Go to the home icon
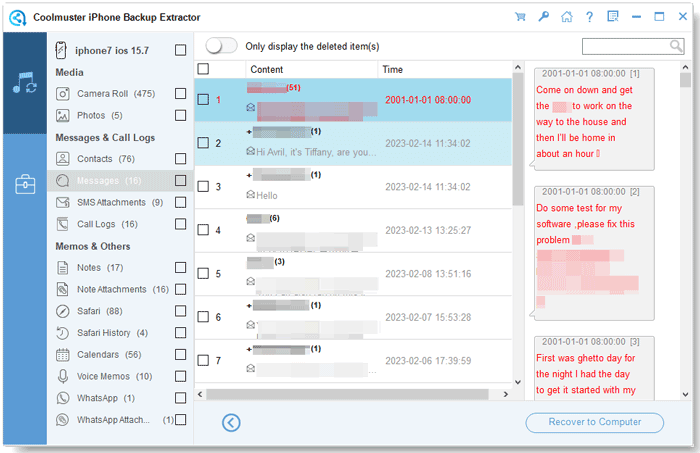This screenshot has height=453, width=700. pos(567,17)
